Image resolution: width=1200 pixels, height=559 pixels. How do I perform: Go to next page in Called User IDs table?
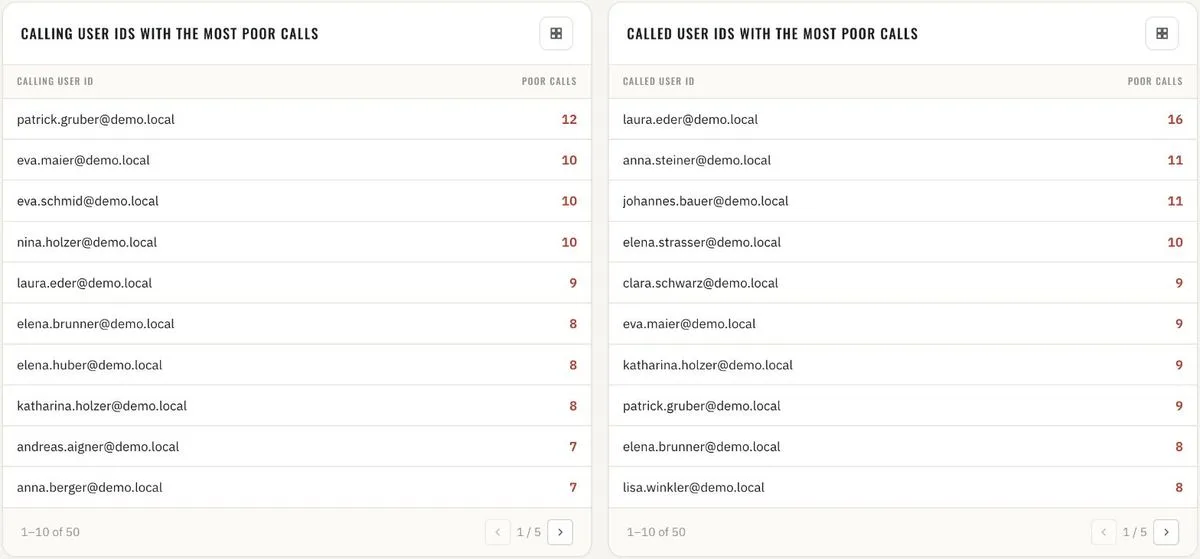(1166, 532)
